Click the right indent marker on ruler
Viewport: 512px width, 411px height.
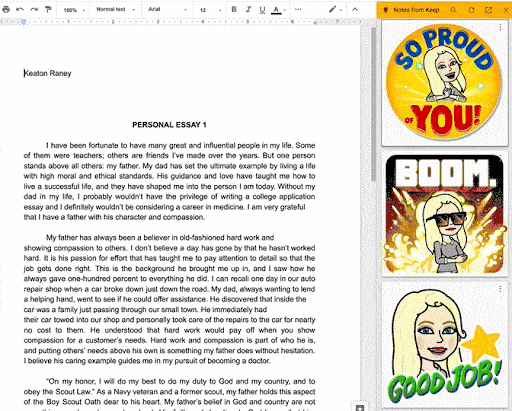(315, 23)
